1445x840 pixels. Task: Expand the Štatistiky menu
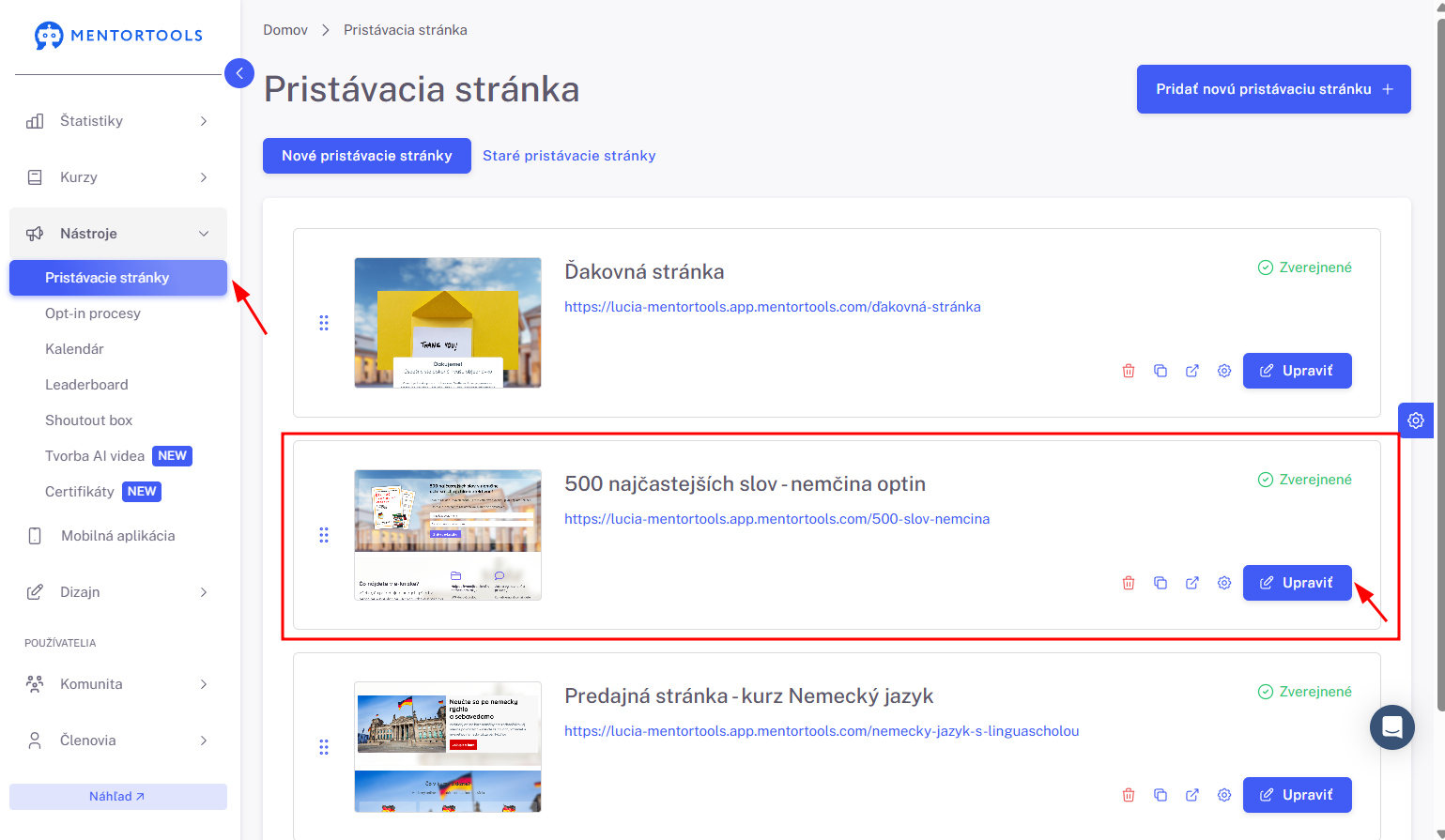(x=118, y=121)
